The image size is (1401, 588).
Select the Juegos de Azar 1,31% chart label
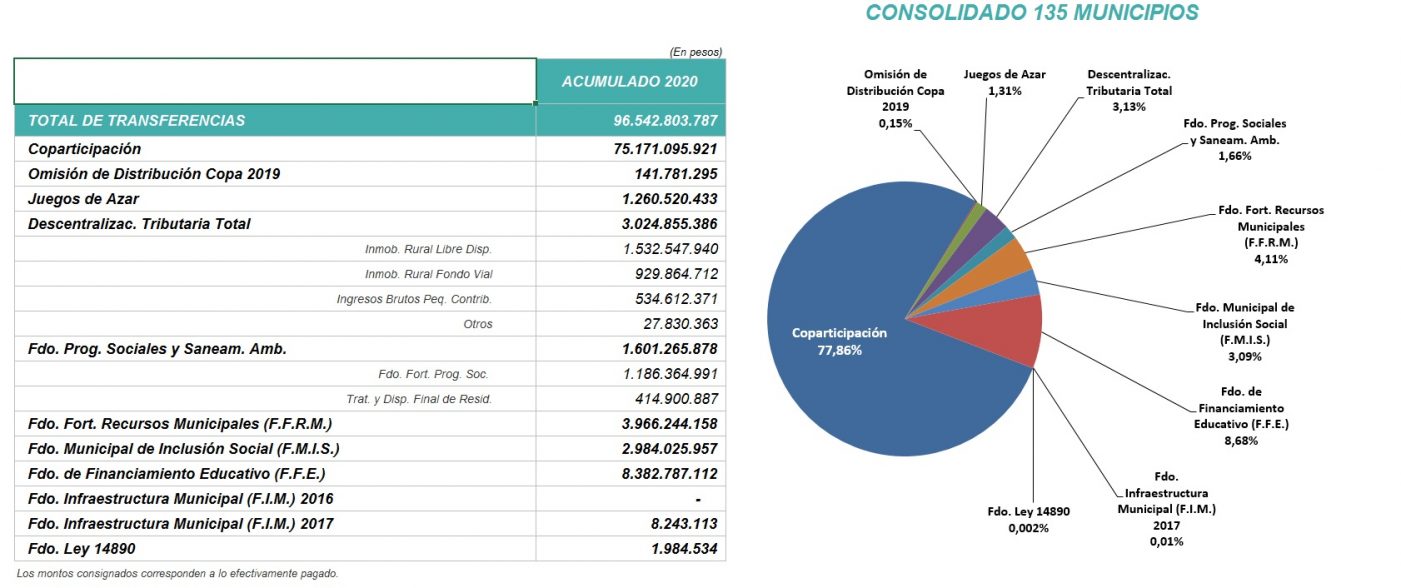(1004, 82)
